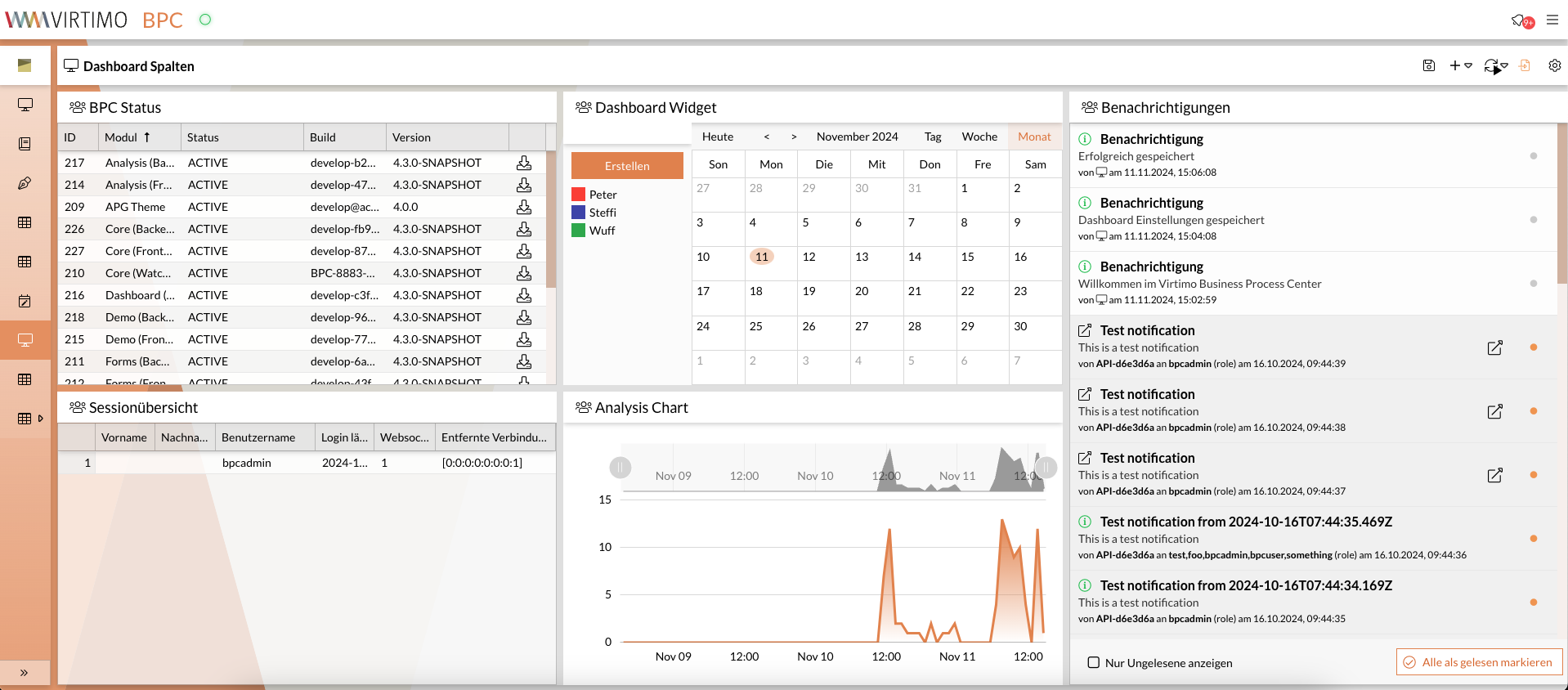The width and height of the screenshot is (1568, 690).
Task: Click the pen tool icon in sidebar
Action: [25, 183]
